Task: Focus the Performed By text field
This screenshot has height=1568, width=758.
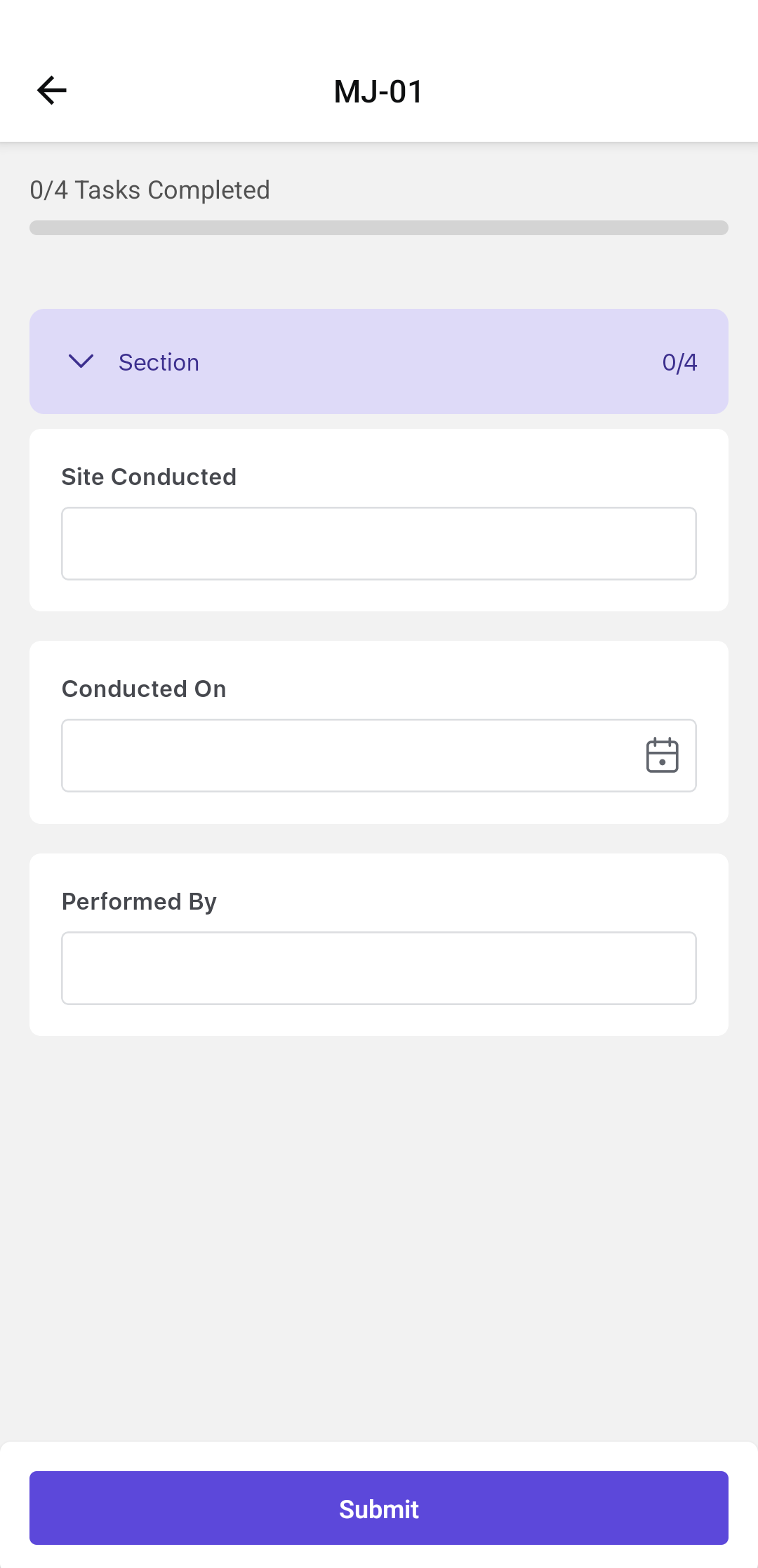Action: coord(379,968)
